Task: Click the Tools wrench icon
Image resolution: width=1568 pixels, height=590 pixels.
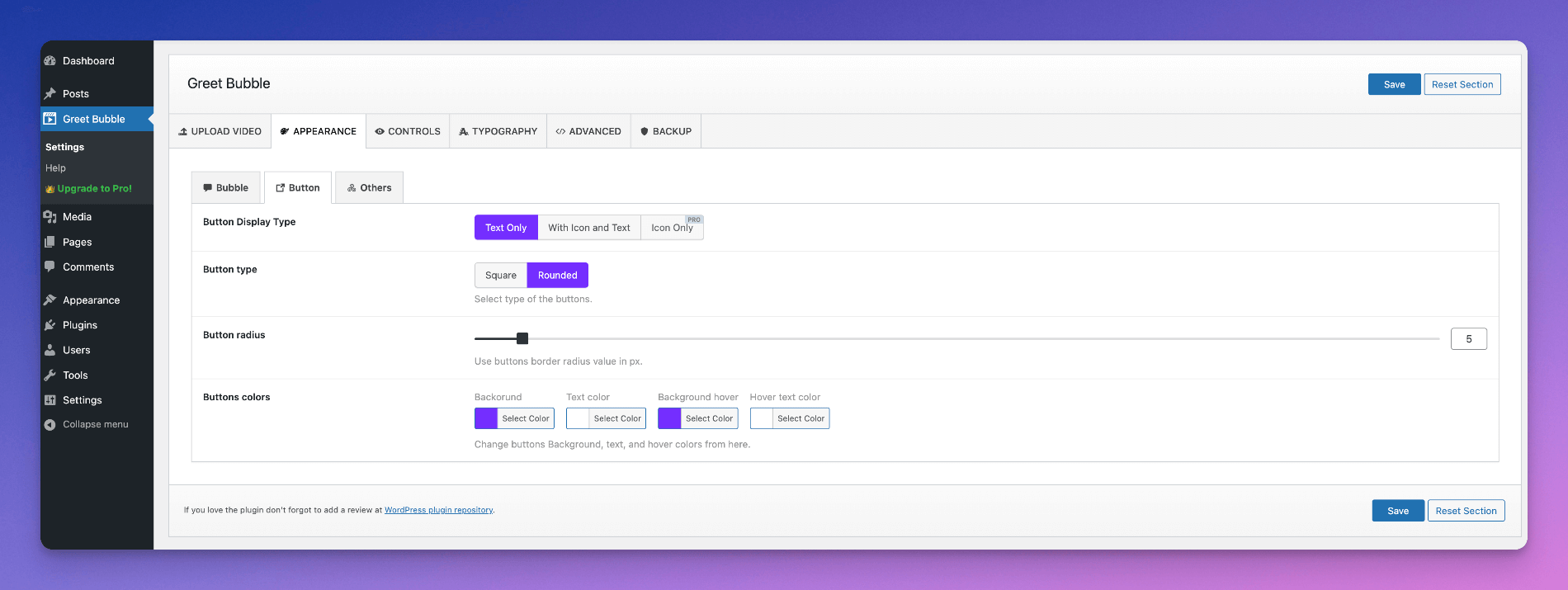Action: [50, 375]
